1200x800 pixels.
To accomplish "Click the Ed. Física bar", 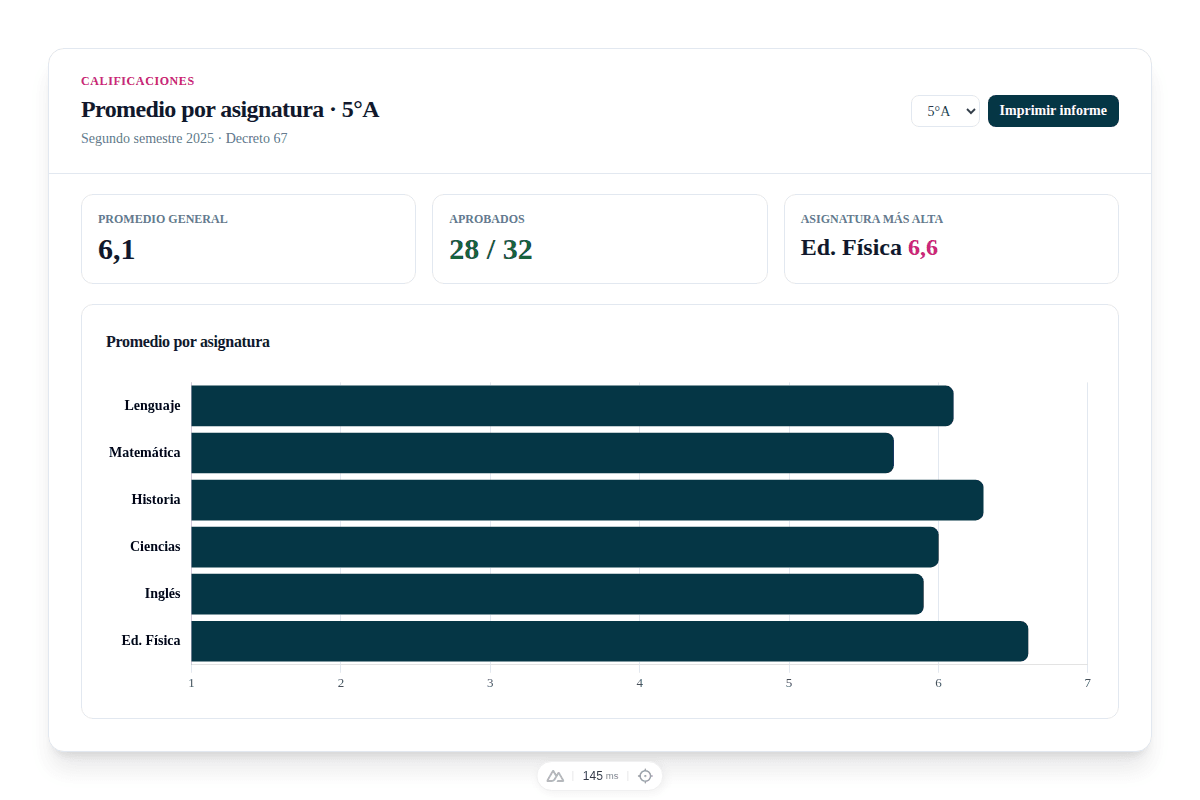I will click(609, 641).
